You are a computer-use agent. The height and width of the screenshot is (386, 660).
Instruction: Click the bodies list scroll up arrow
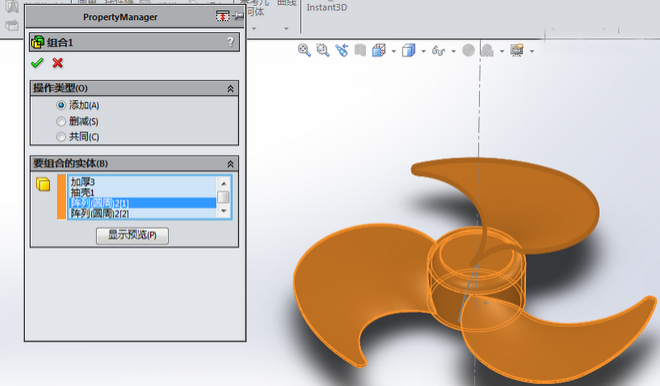224,184
